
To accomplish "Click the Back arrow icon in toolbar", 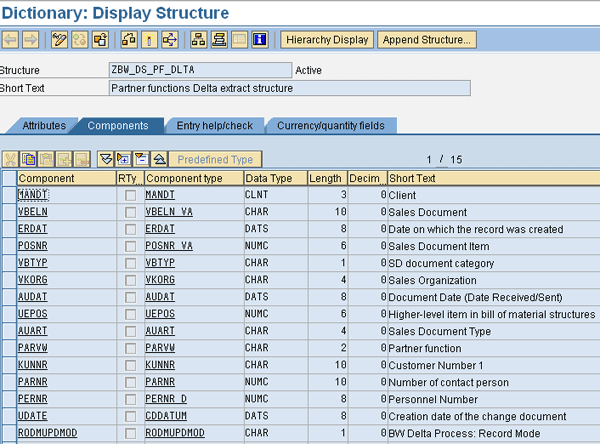I will (x=11, y=40).
